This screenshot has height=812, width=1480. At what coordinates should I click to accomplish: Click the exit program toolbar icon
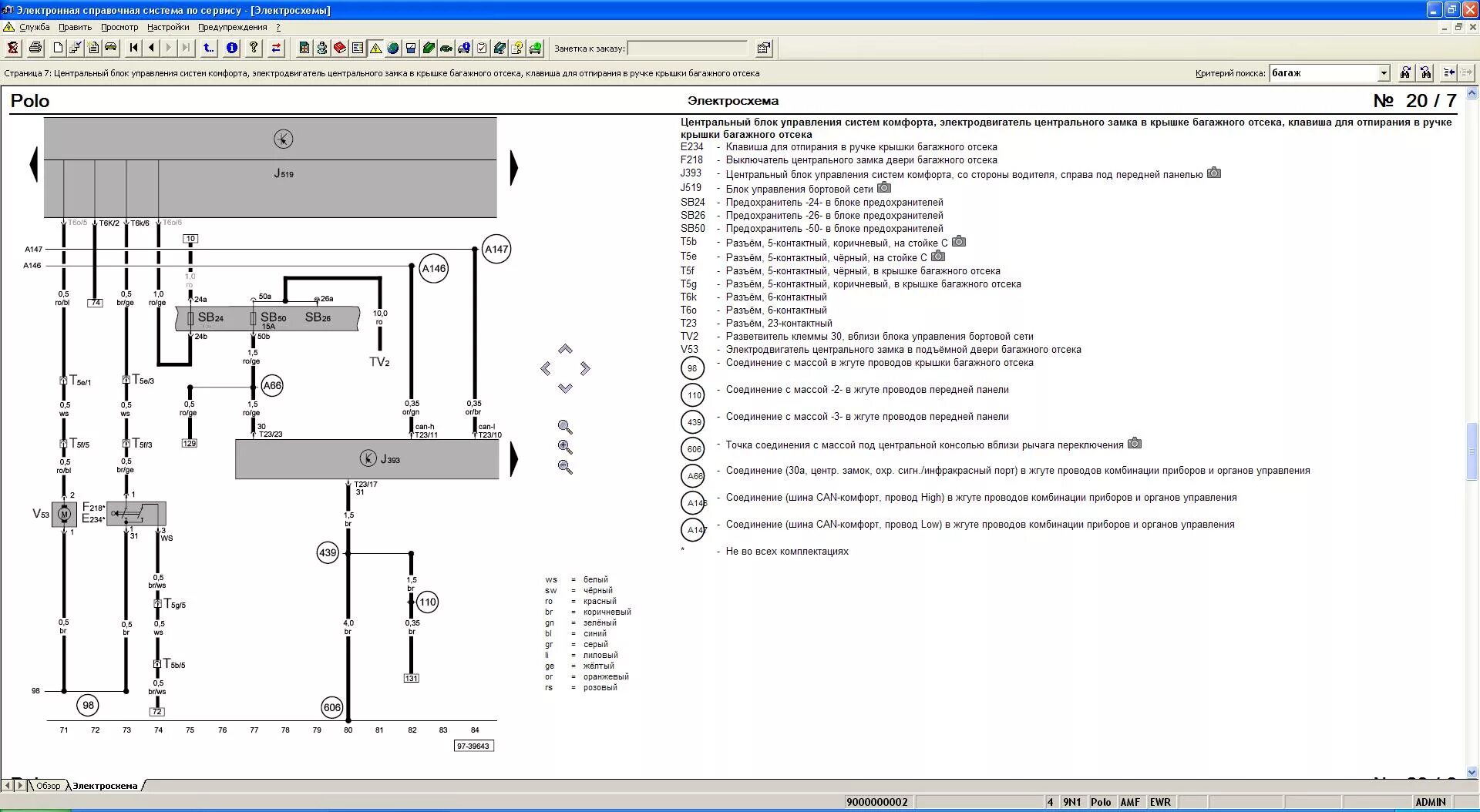point(13,48)
